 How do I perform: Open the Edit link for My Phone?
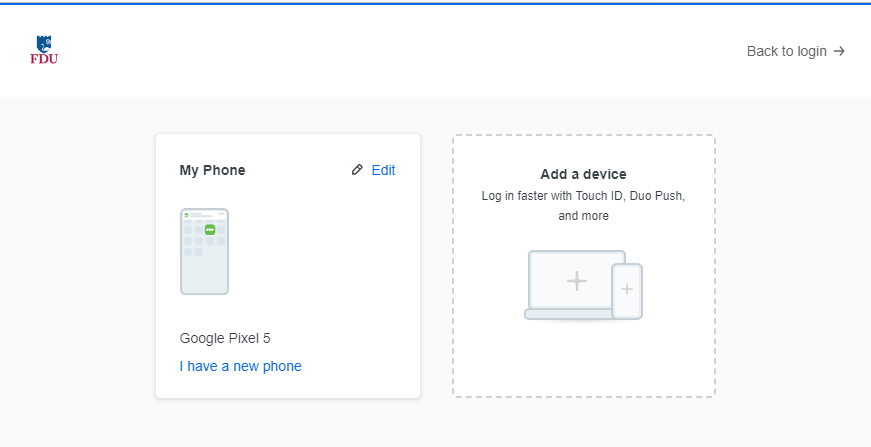[383, 170]
